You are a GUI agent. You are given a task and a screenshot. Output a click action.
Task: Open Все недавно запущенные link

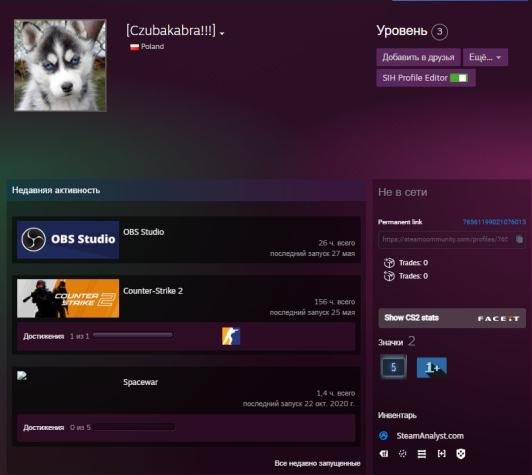click(x=317, y=463)
